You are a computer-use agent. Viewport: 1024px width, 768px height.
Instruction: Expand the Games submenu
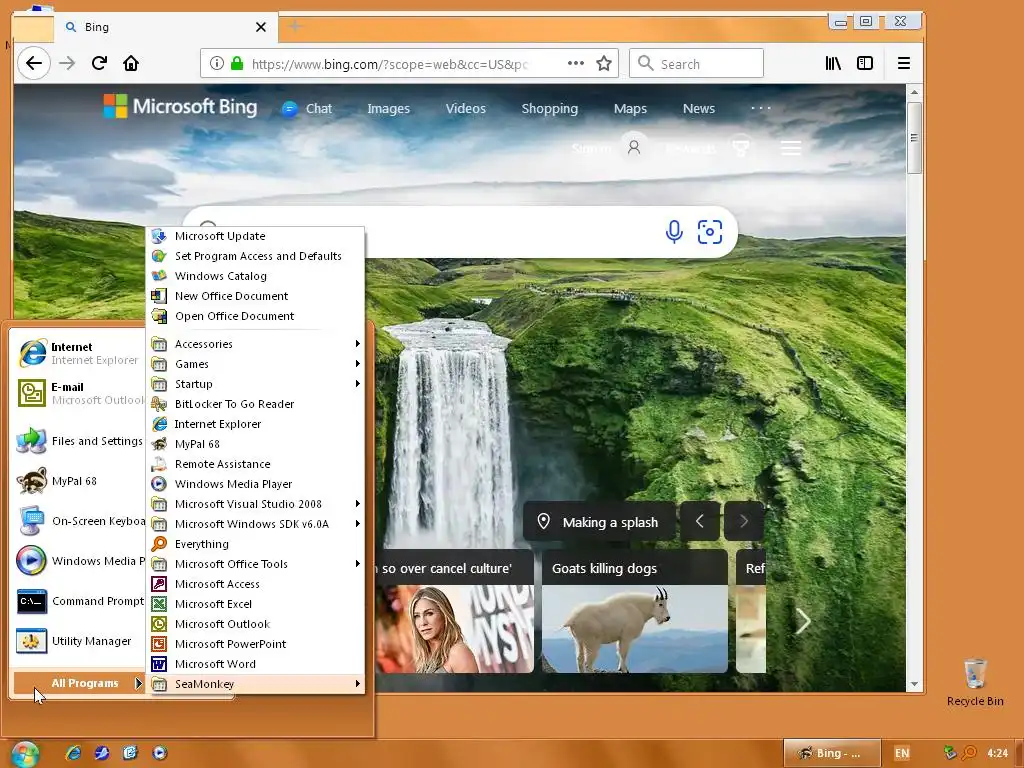(x=255, y=364)
